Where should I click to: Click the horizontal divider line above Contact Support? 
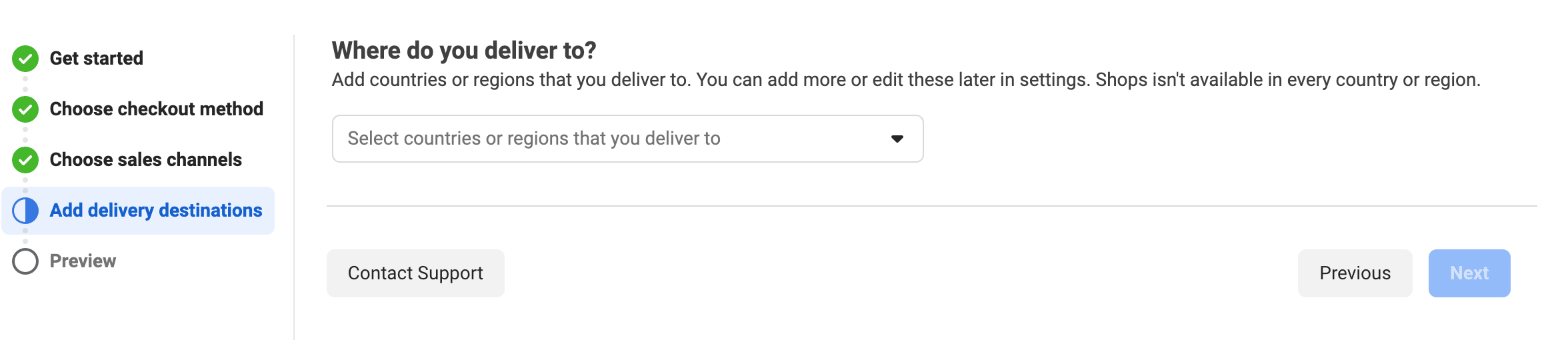tap(931, 206)
